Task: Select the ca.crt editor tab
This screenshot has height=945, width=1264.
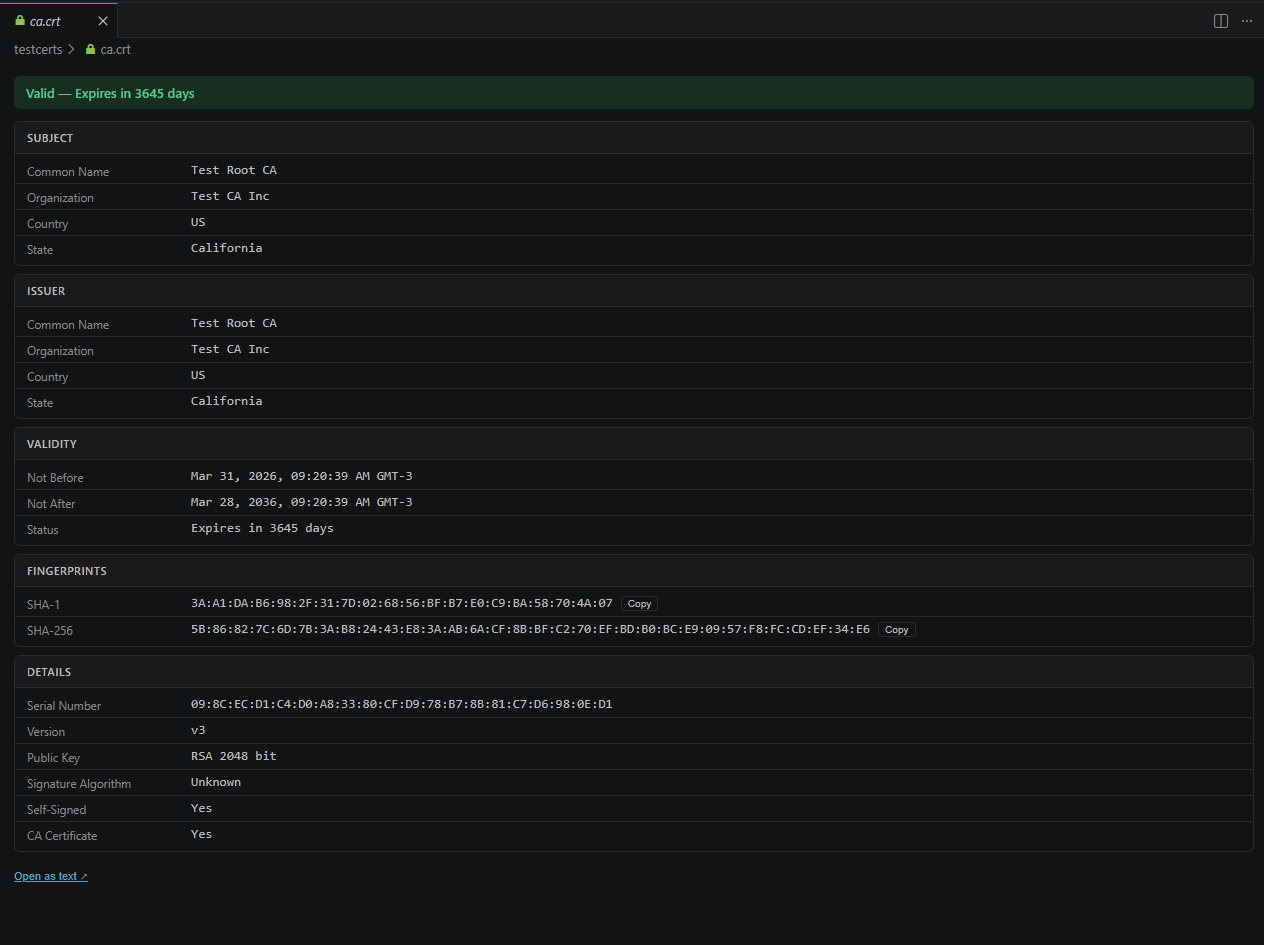Action: point(58,20)
